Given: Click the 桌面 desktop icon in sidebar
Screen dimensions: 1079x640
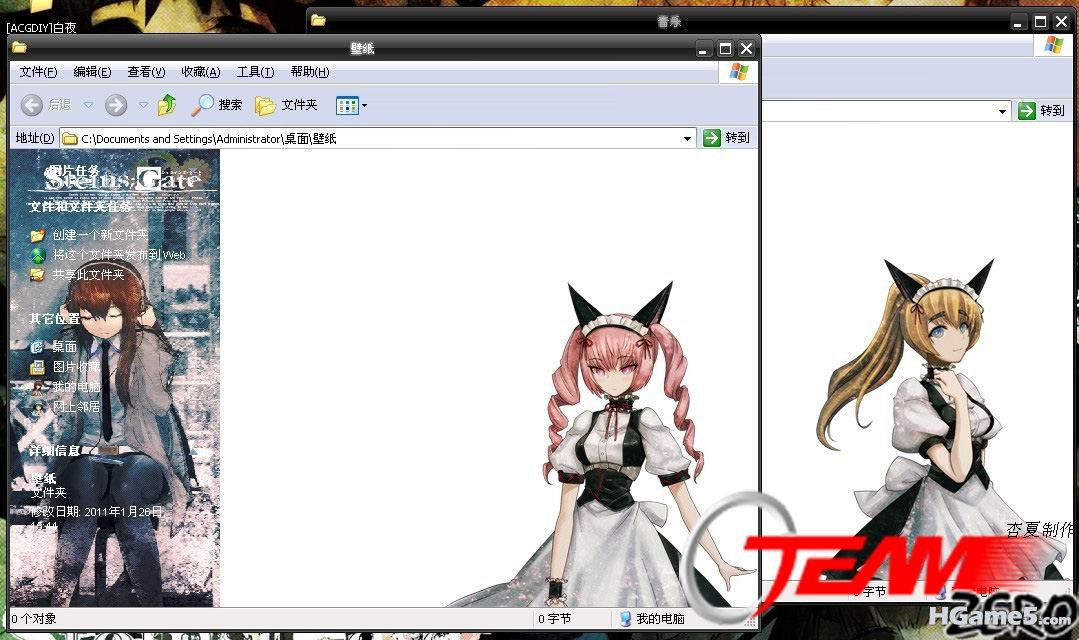Looking at the screenshot, I should click(x=38, y=347).
